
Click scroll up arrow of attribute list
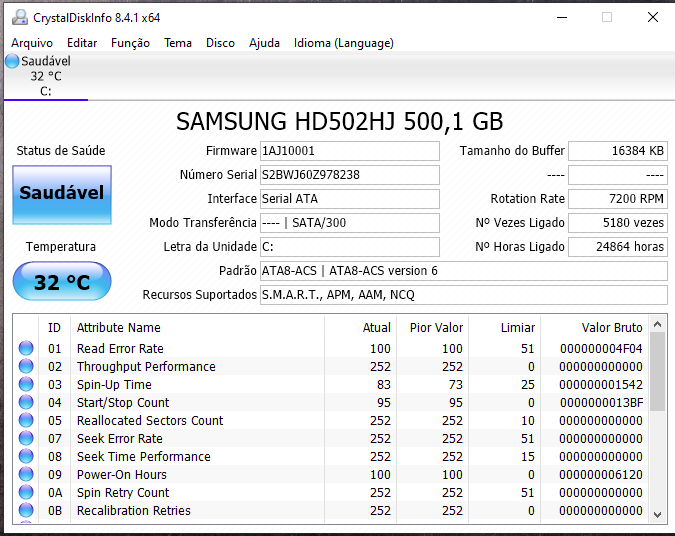click(657, 324)
